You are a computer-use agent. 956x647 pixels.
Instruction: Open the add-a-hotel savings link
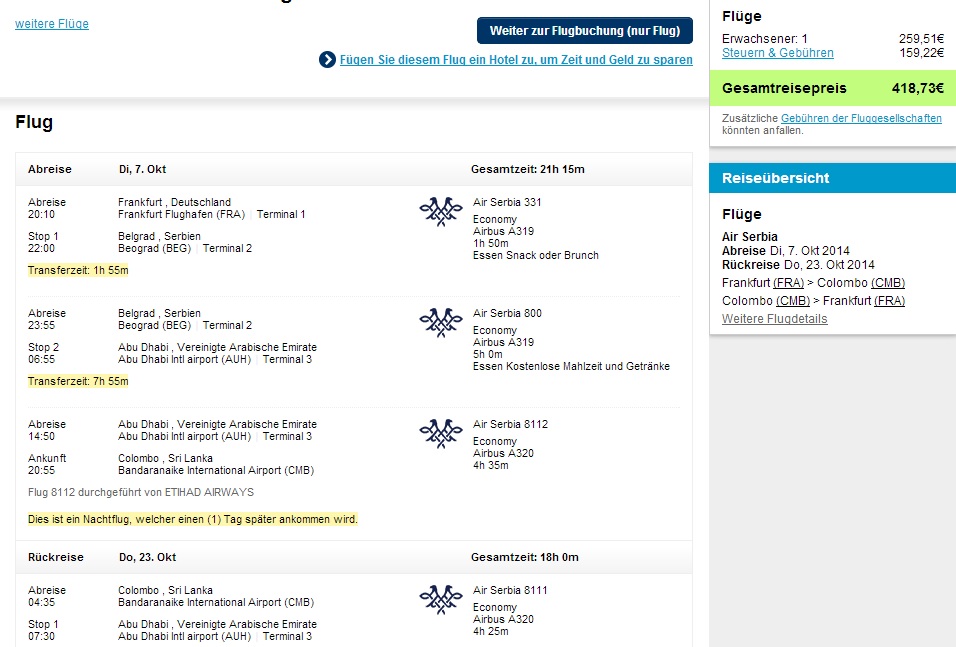pos(516,60)
